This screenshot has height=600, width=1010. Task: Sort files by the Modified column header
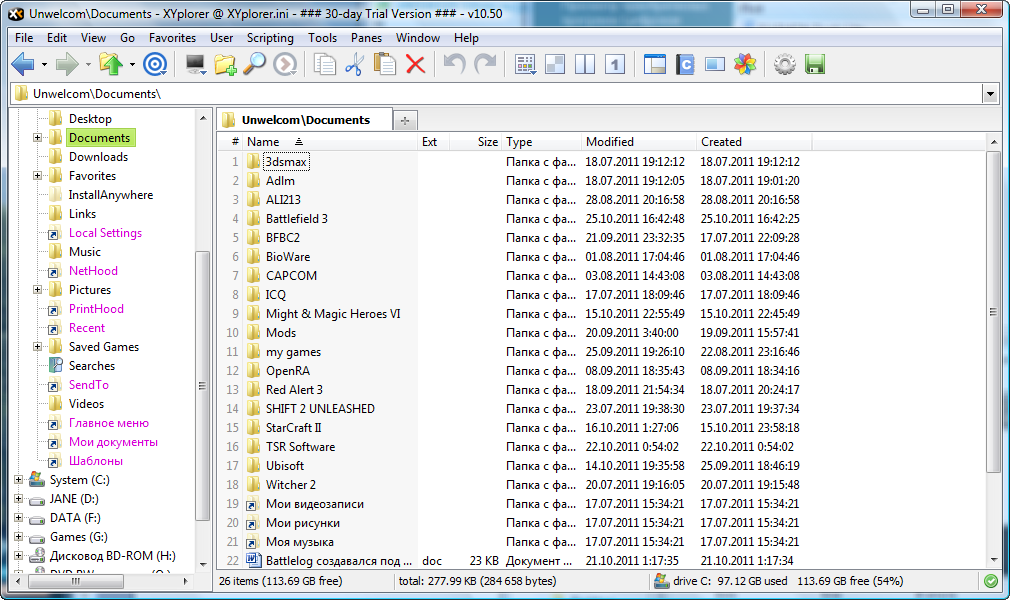coord(610,142)
